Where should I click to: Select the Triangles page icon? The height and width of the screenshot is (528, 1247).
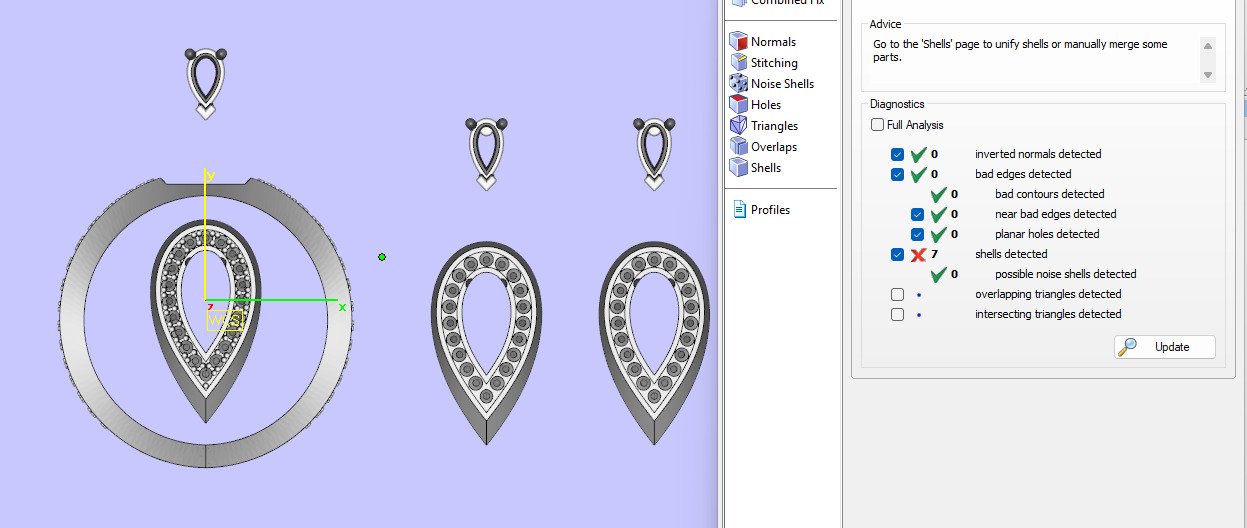739,126
